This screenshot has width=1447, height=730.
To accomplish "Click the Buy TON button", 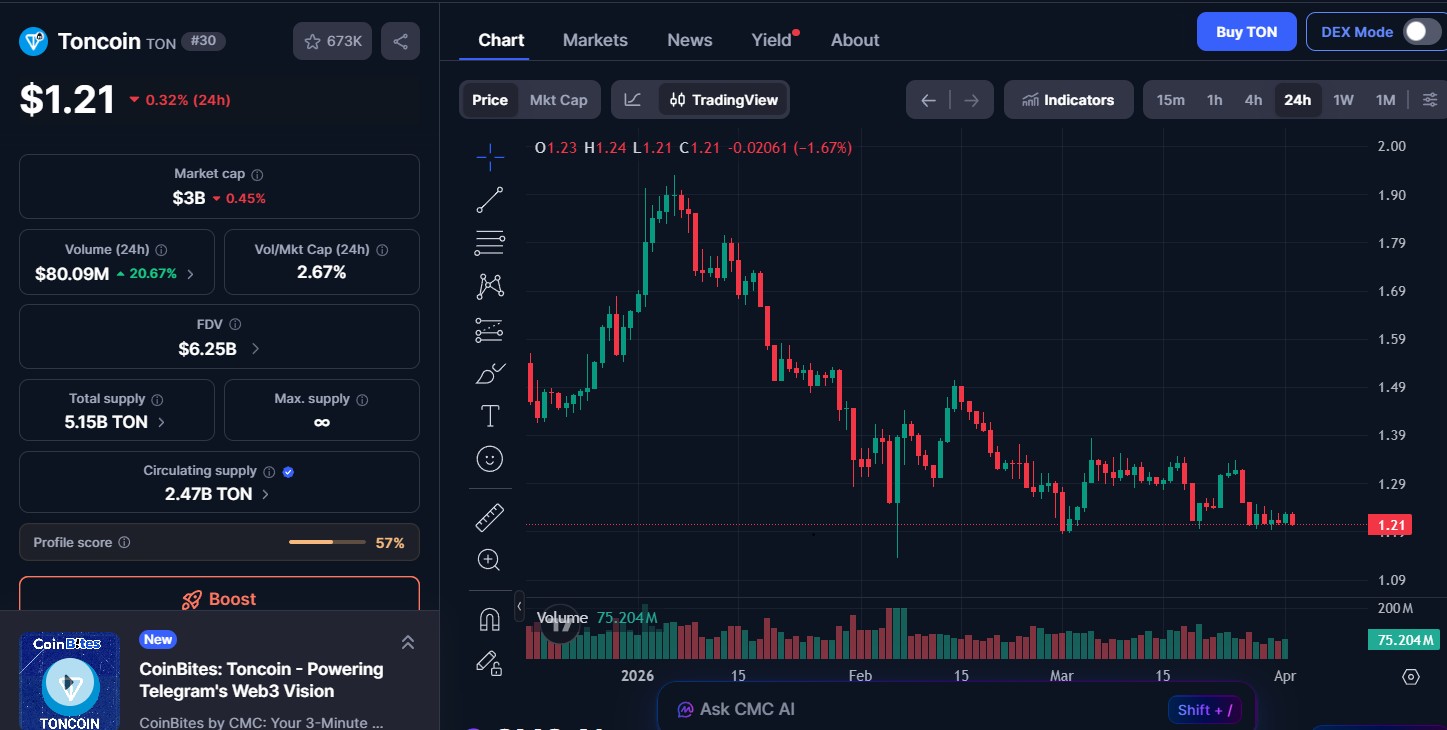I will (x=1246, y=32).
